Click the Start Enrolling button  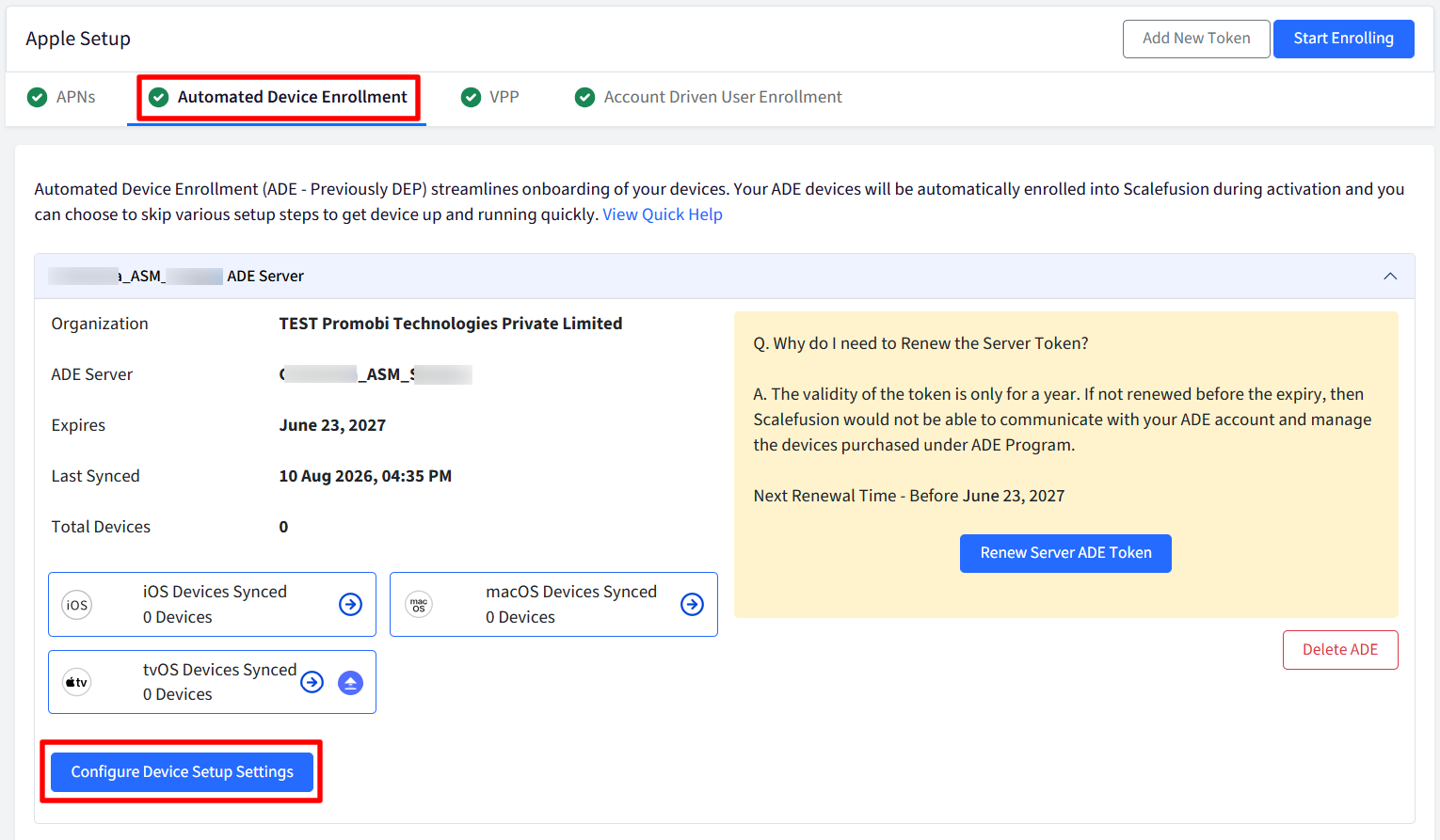1343,39
